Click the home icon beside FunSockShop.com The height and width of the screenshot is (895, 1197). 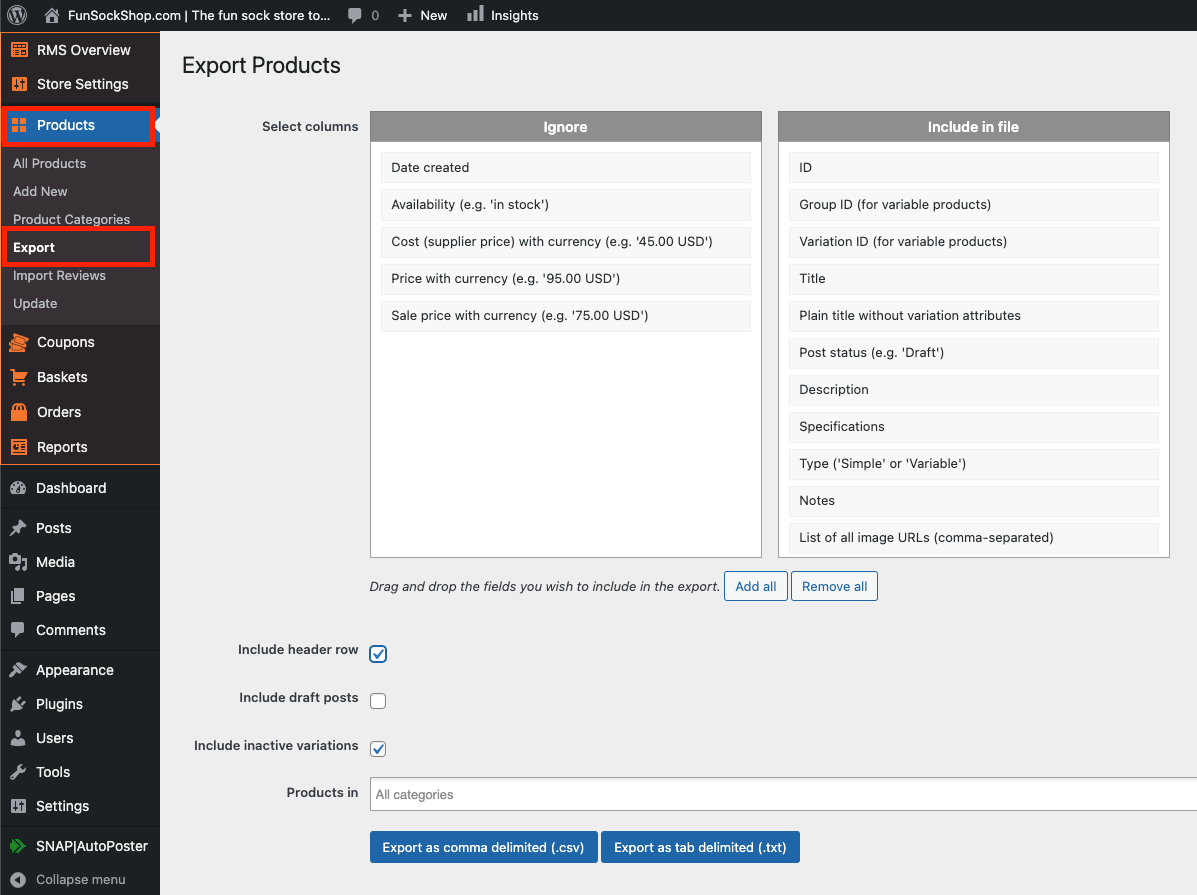52,15
